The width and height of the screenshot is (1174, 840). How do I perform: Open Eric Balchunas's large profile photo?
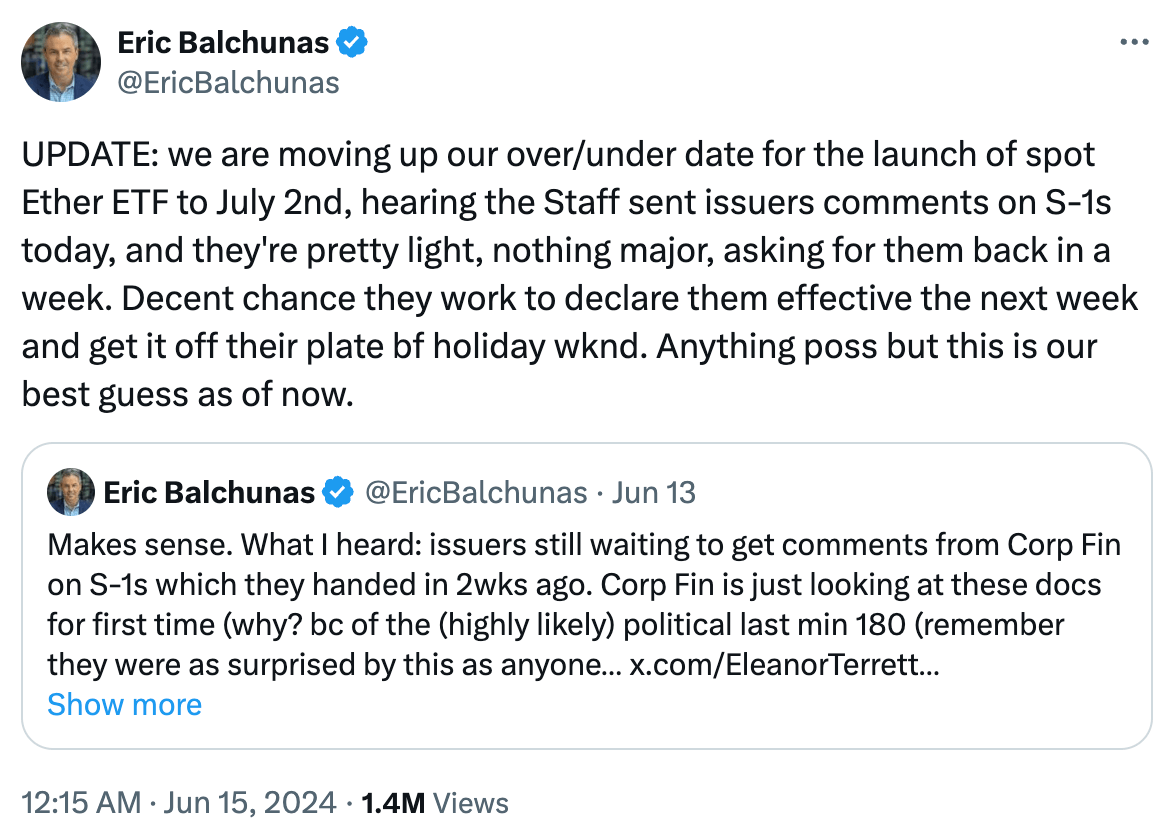[61, 62]
